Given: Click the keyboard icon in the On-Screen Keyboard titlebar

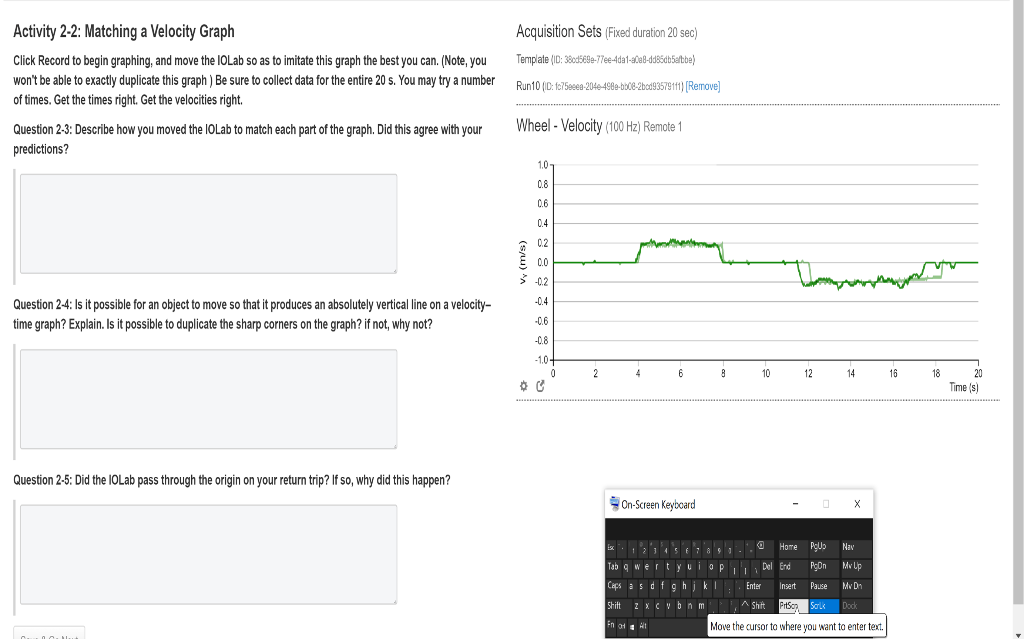Looking at the screenshot, I should [613, 505].
